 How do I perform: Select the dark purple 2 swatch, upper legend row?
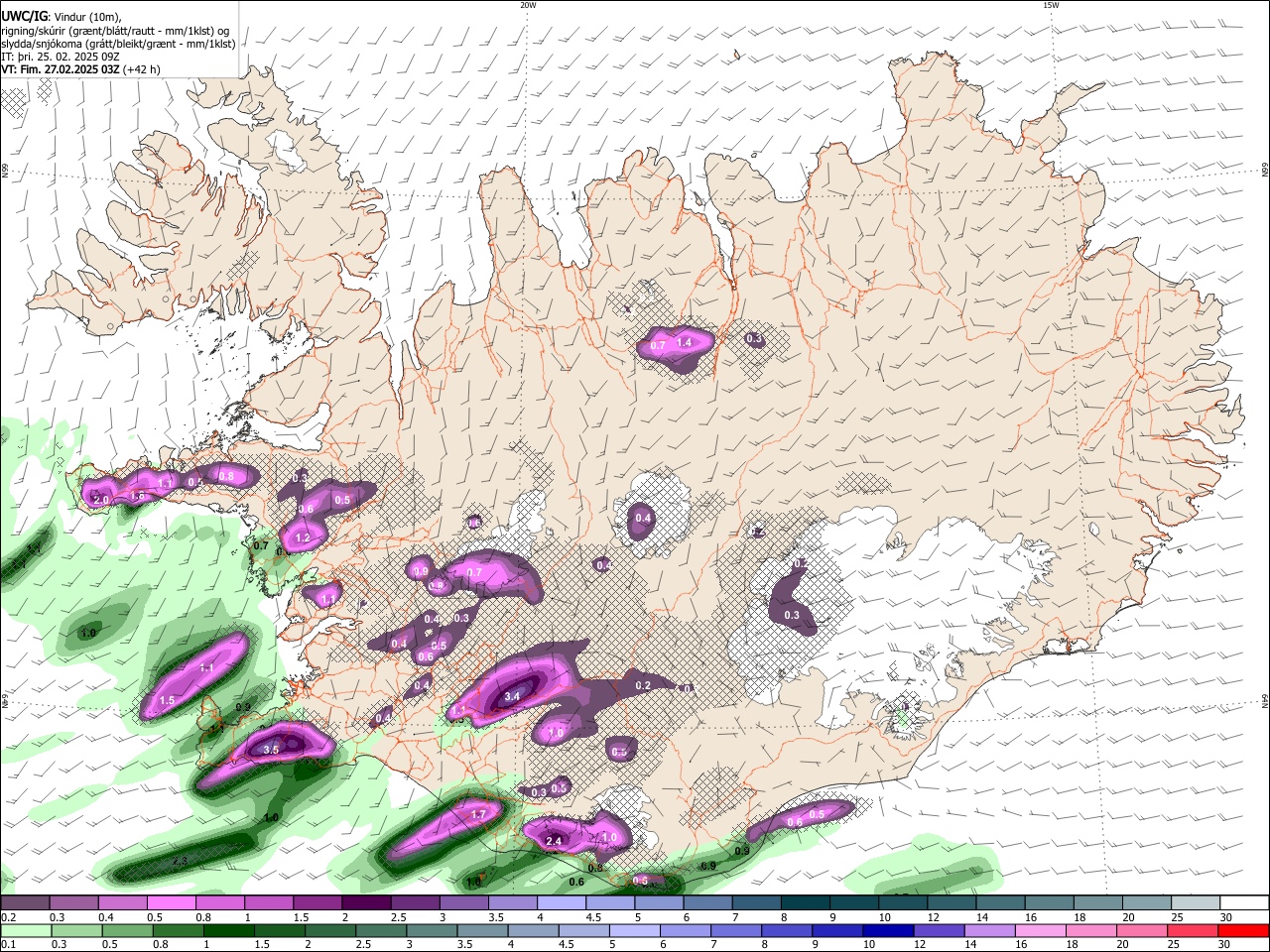click(x=365, y=903)
